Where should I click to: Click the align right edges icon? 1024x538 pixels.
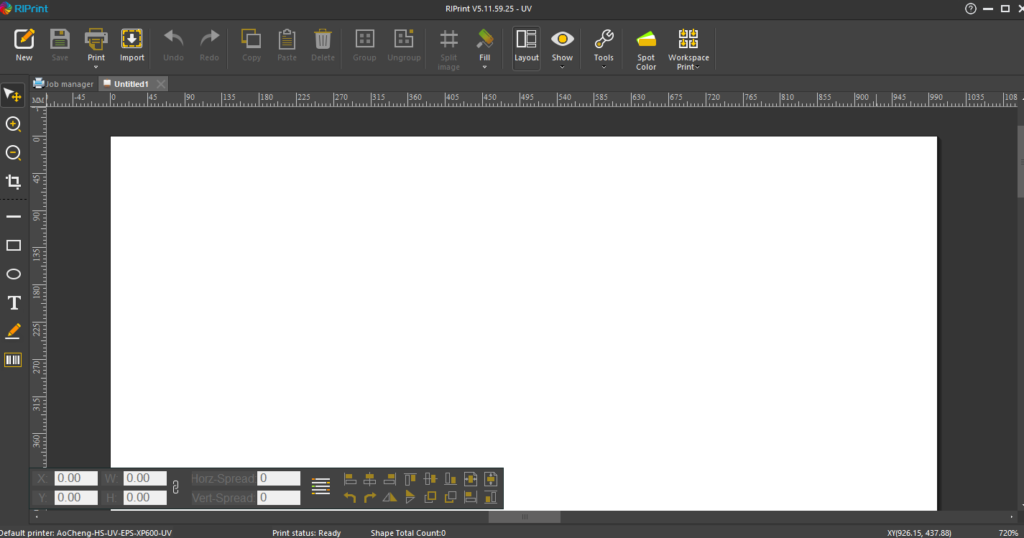(390, 479)
